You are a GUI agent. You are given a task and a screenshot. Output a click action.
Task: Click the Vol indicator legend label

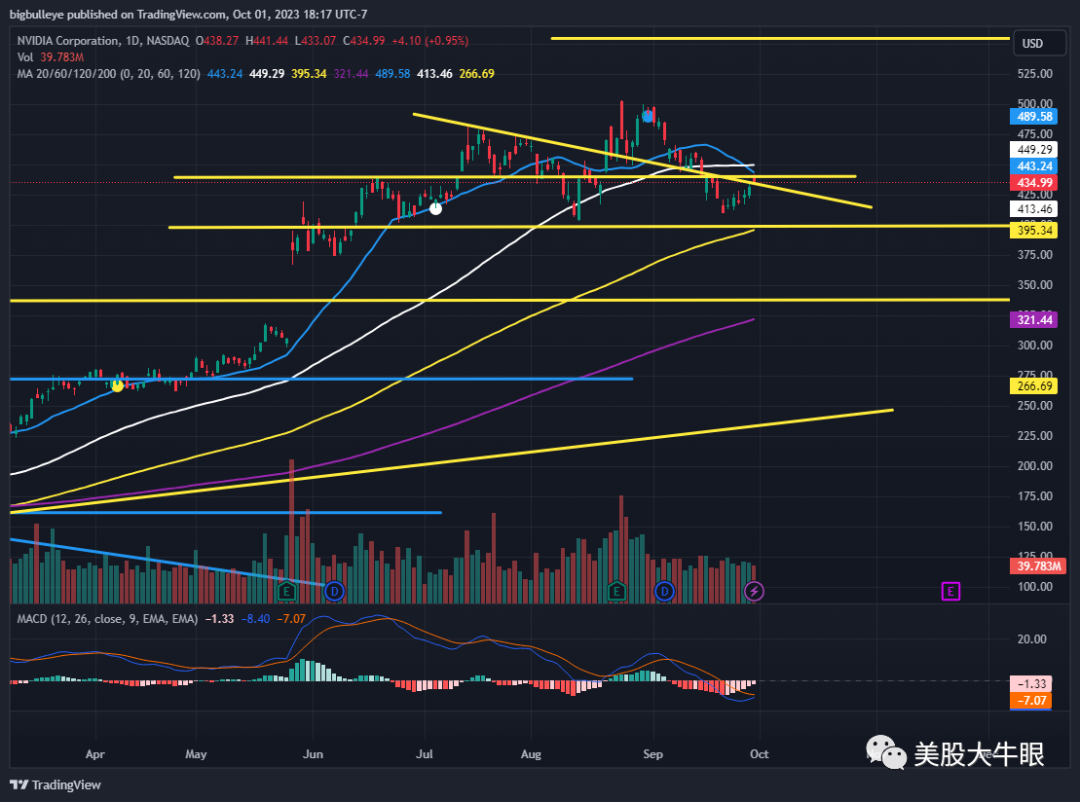[25, 57]
